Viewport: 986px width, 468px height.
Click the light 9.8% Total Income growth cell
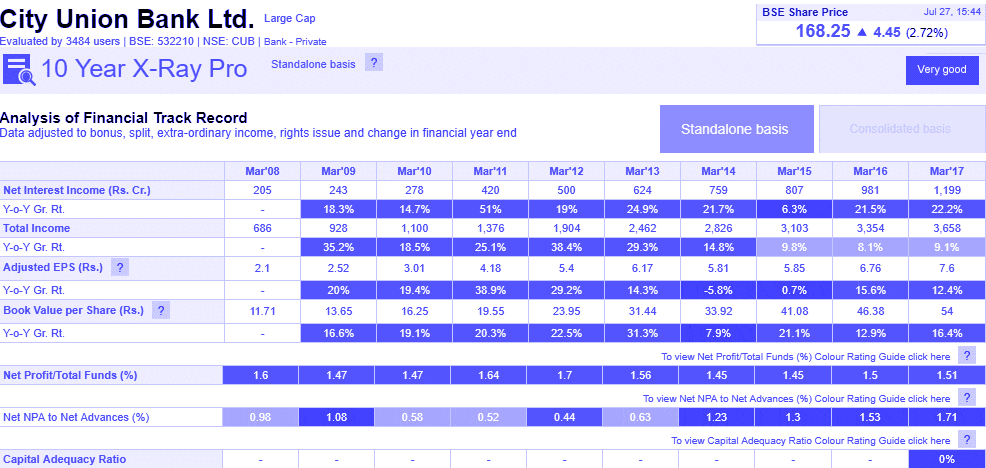point(794,247)
